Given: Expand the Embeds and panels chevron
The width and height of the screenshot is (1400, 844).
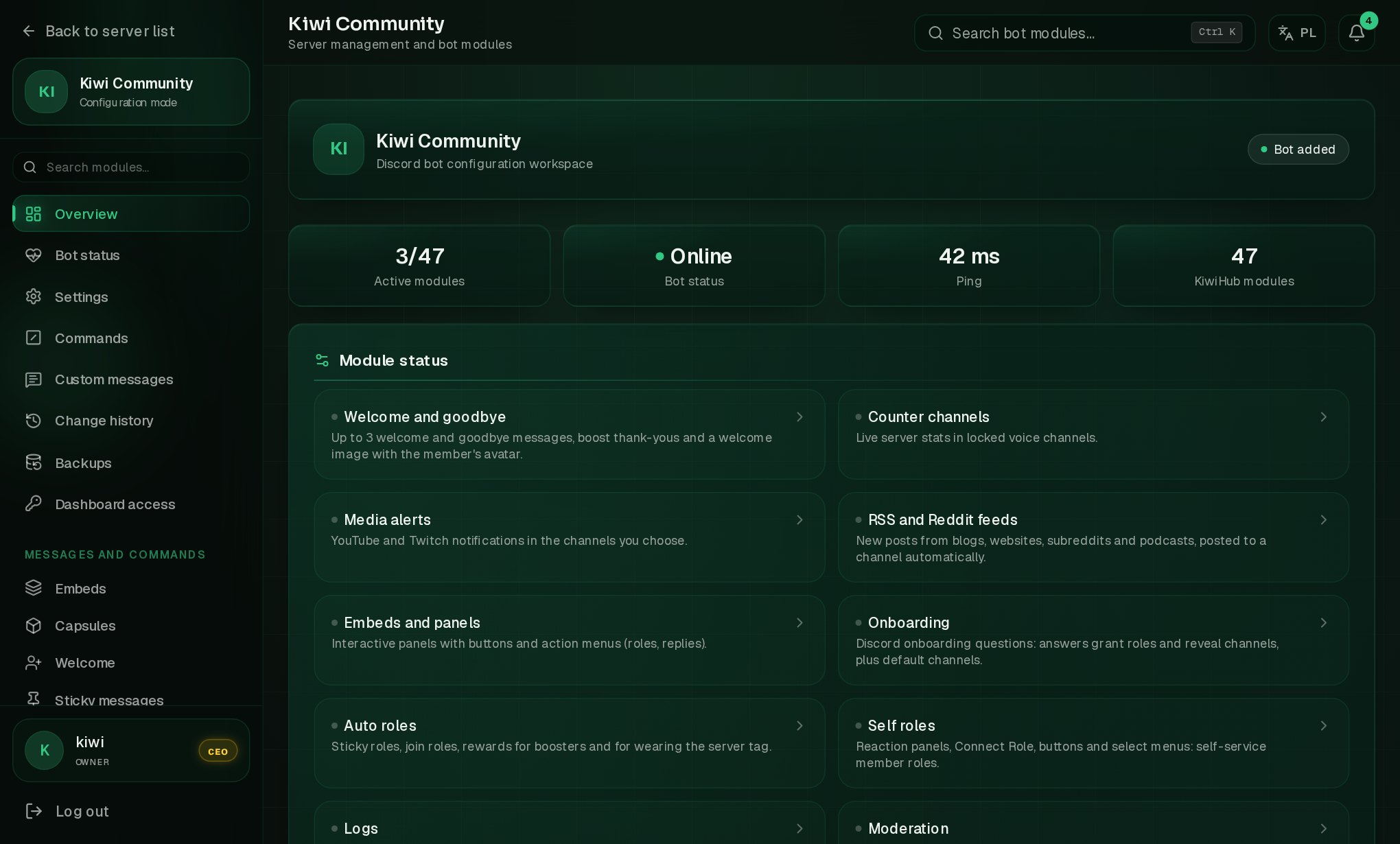Looking at the screenshot, I should click(800, 623).
